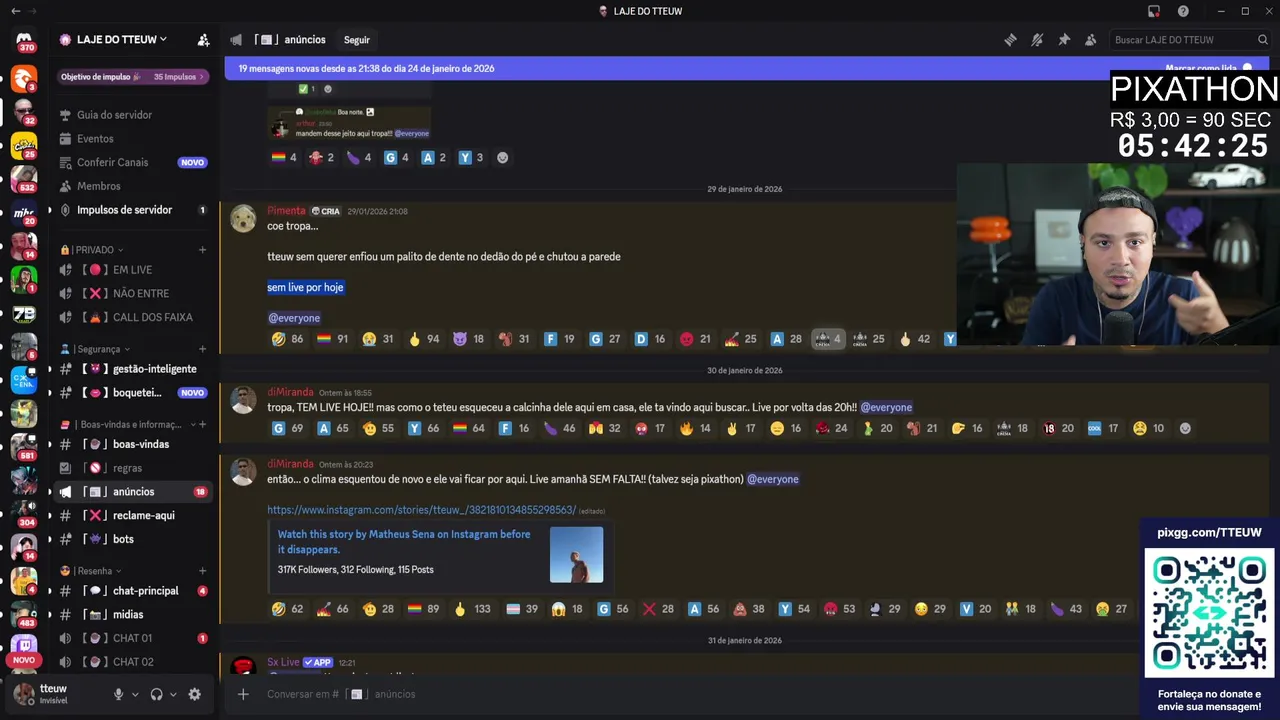Create channel plus in Resenha category
1280x720 pixels.
202,571
